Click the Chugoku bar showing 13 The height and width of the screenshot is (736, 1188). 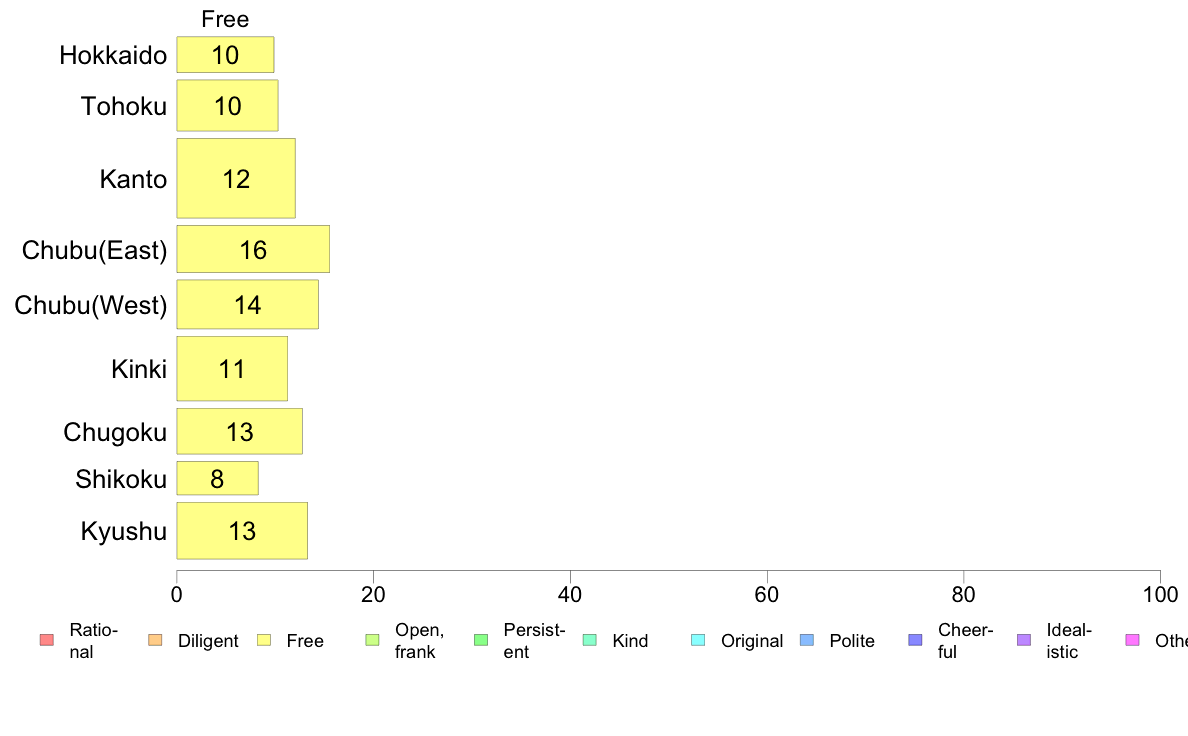tap(239, 431)
